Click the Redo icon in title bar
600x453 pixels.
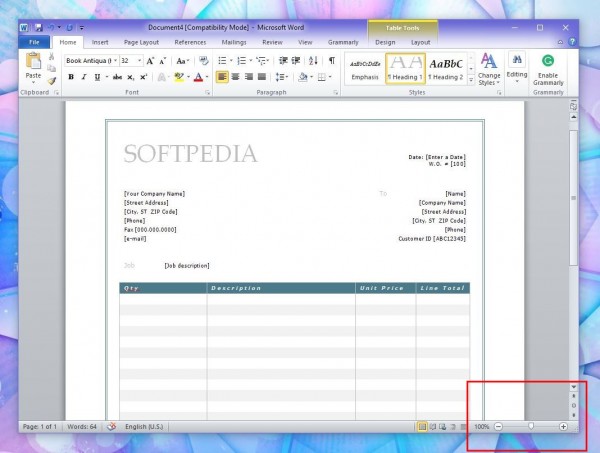[x=70, y=28]
